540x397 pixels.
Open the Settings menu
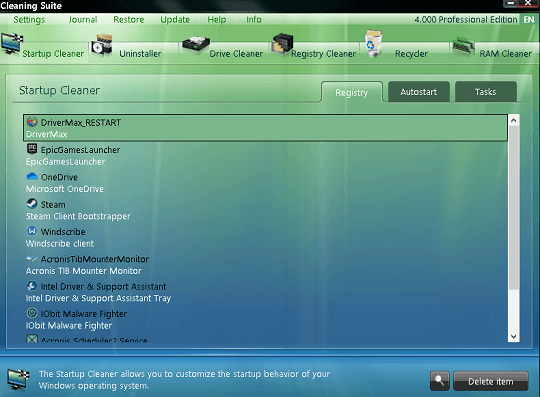pos(29,20)
